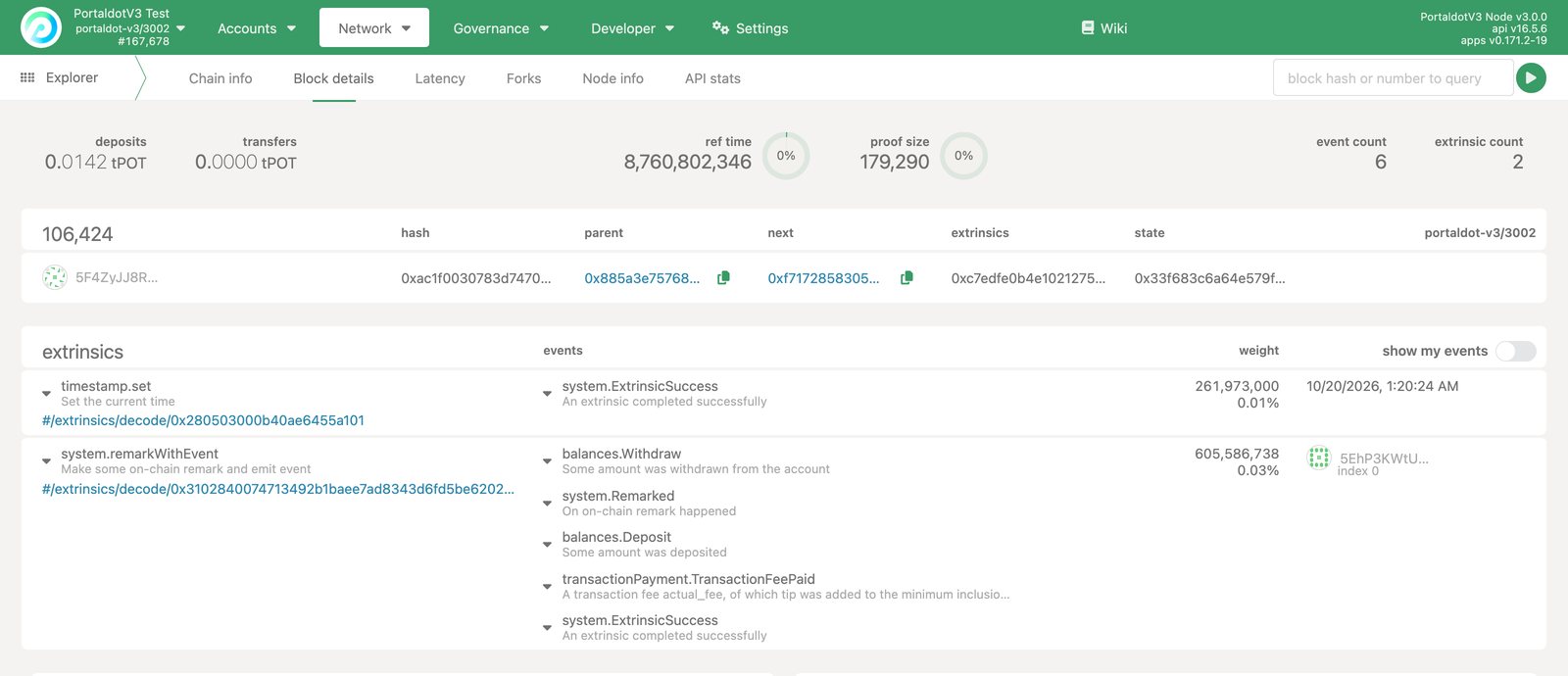Open the Forks tab
This screenshot has height=676, width=1568.
(523, 78)
